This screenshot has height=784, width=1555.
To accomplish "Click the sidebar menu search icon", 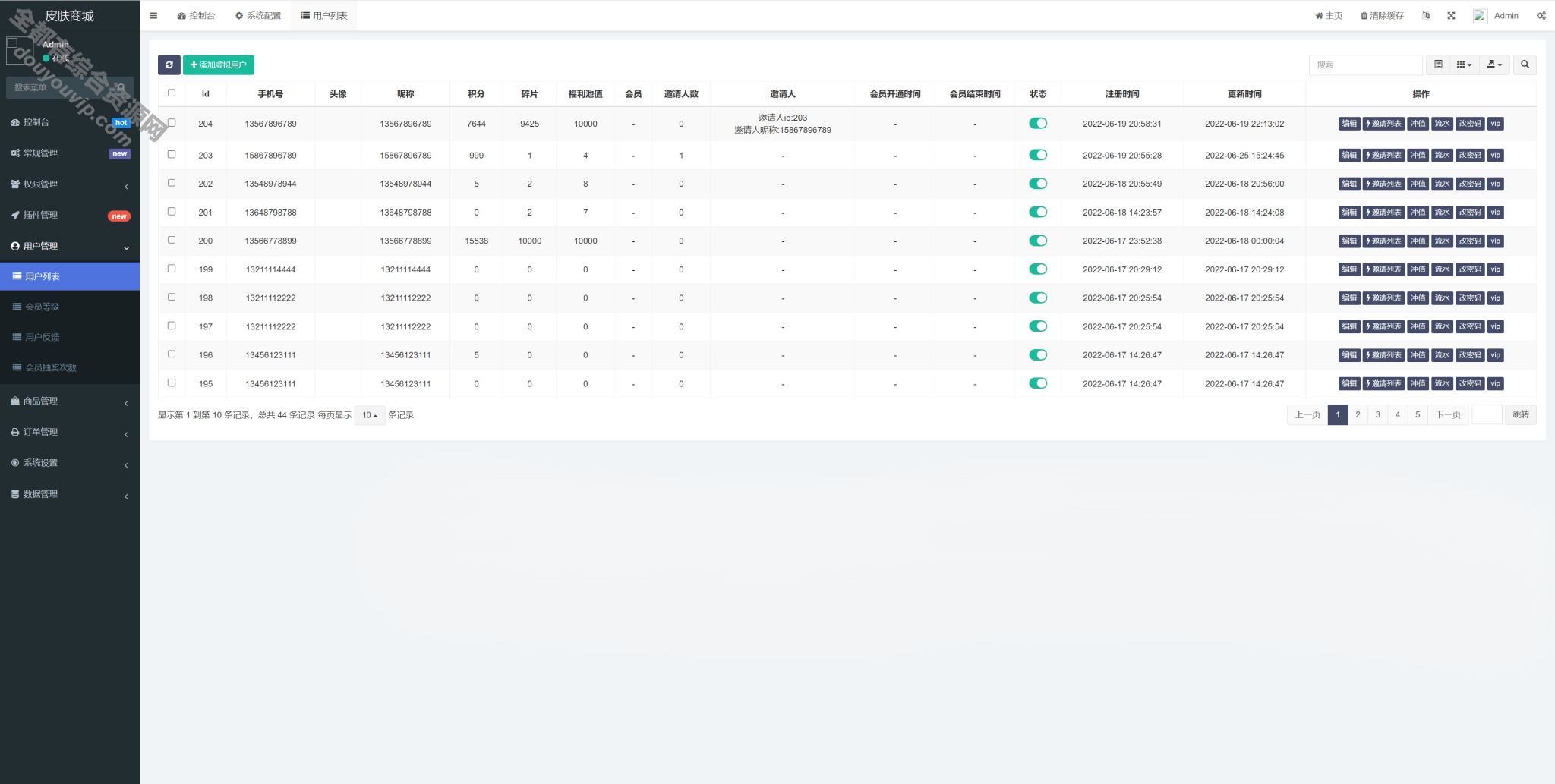I will coord(121,87).
